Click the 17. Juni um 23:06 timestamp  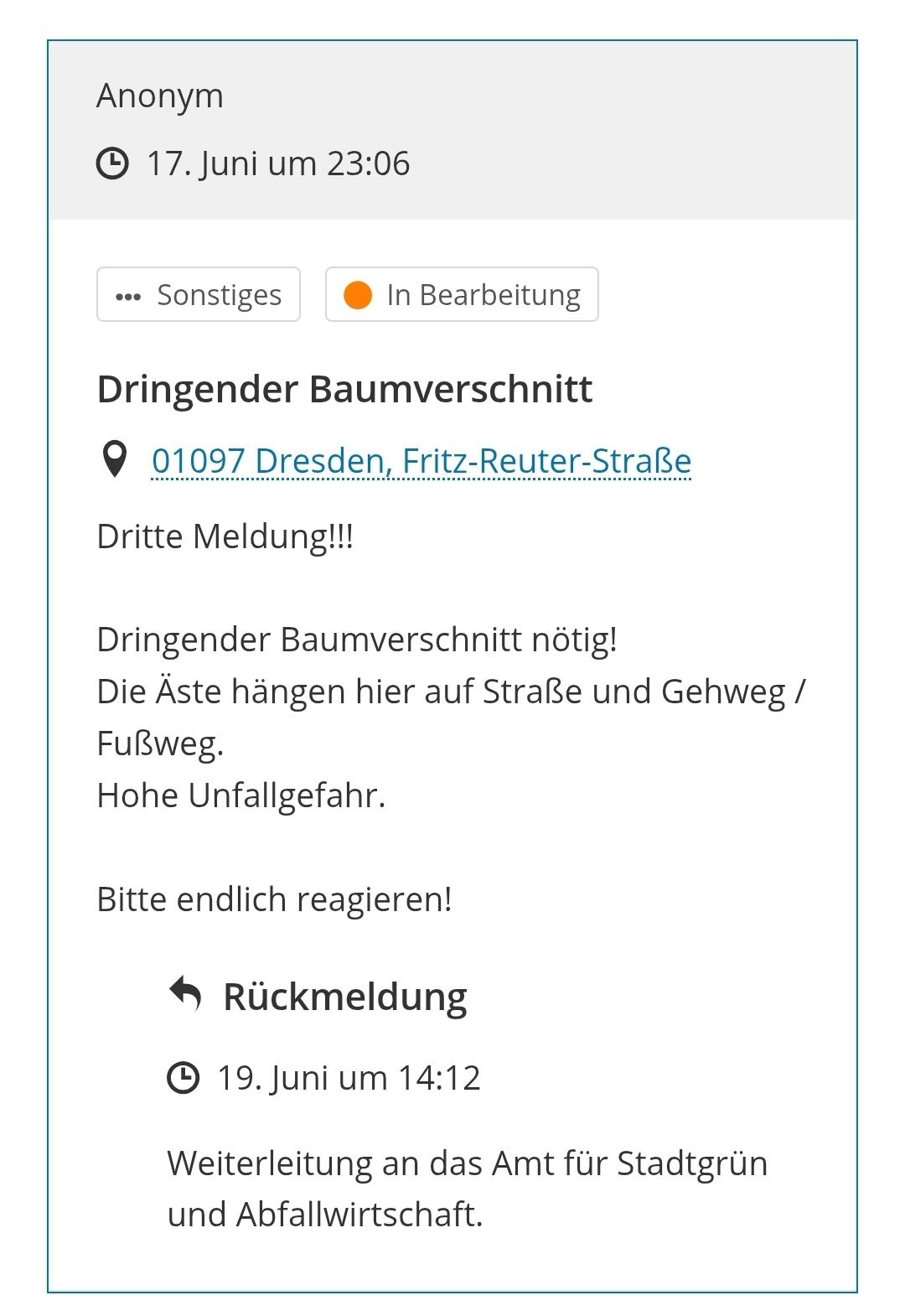point(278,163)
